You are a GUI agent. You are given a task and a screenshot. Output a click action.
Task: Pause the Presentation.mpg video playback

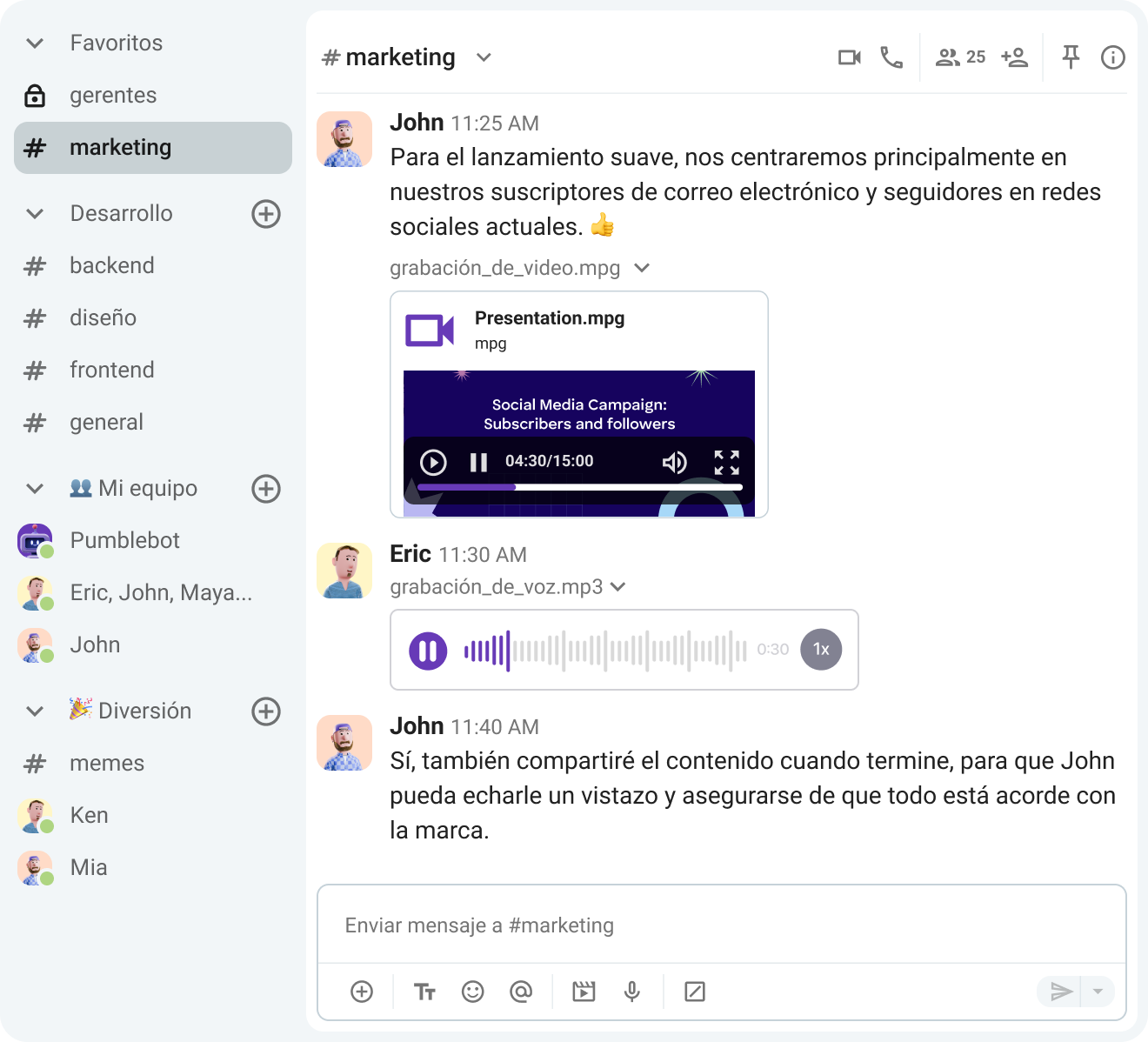[x=477, y=462]
